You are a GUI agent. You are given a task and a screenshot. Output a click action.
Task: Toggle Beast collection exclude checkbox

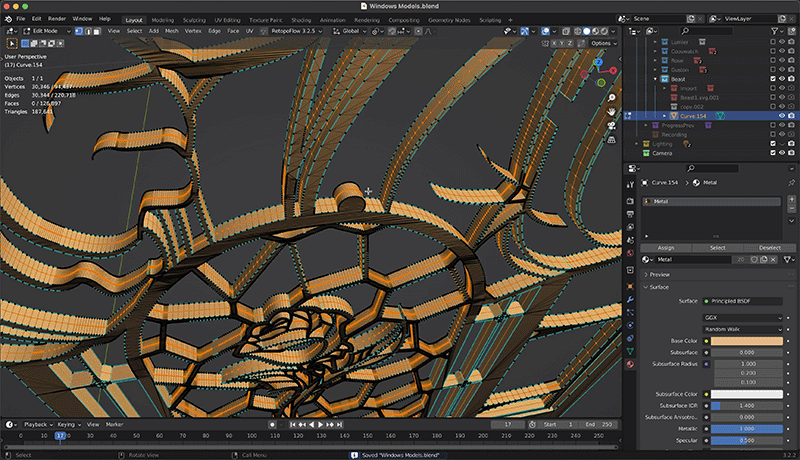pyautogui.click(x=773, y=79)
